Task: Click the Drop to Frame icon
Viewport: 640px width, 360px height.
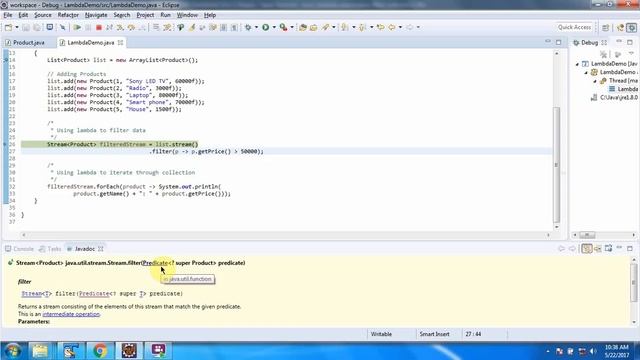Action: [x=156, y=27]
